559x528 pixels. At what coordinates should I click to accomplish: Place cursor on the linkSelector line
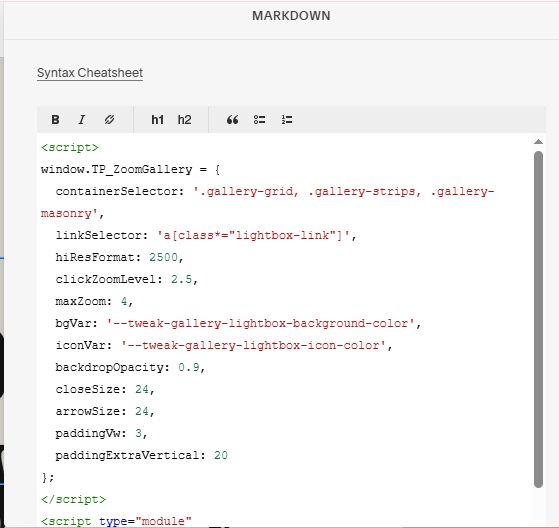[206, 235]
